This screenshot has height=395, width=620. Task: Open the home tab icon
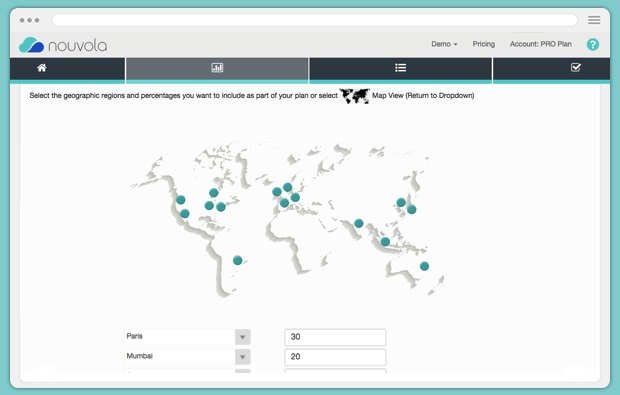[x=42, y=68]
